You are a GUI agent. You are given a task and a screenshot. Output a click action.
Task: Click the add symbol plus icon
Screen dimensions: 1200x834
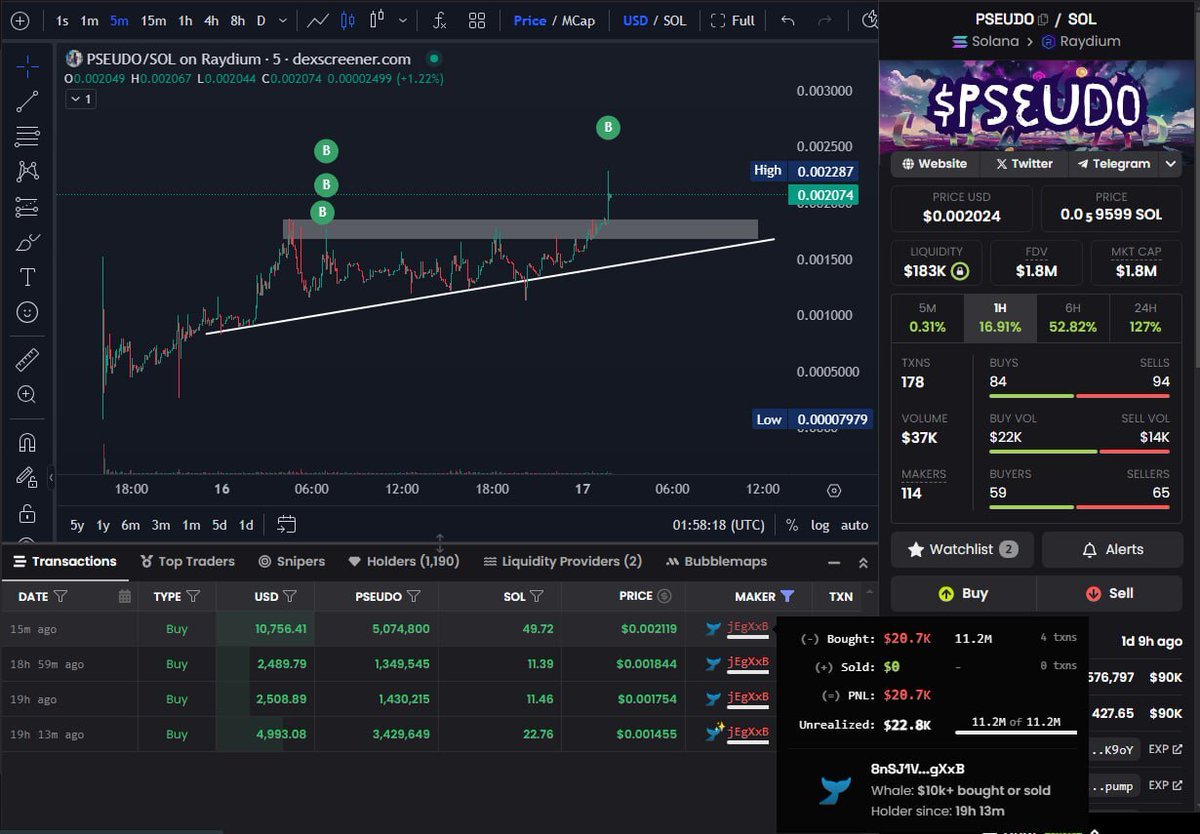coord(19,20)
